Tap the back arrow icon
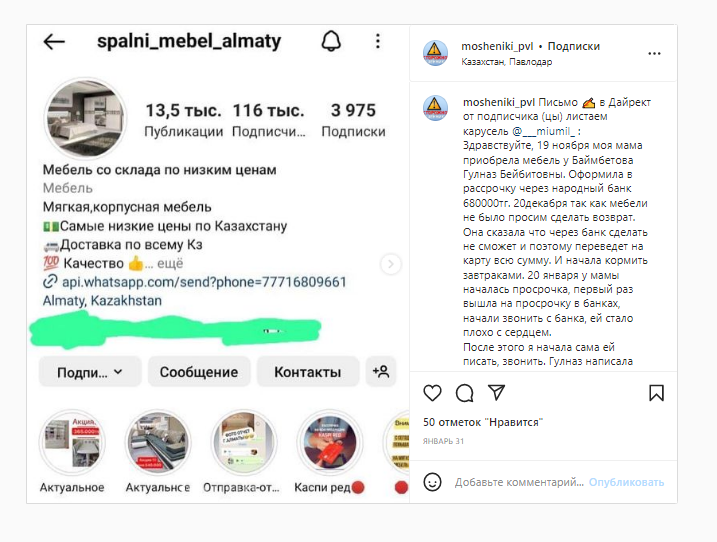Image resolution: width=717 pixels, height=542 pixels. point(54,42)
